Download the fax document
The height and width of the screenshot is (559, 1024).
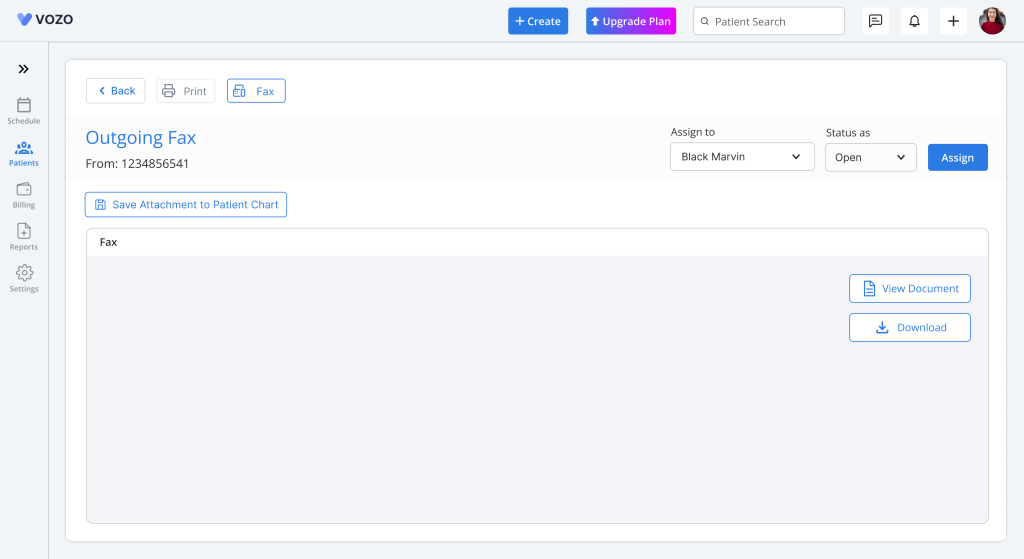click(909, 328)
